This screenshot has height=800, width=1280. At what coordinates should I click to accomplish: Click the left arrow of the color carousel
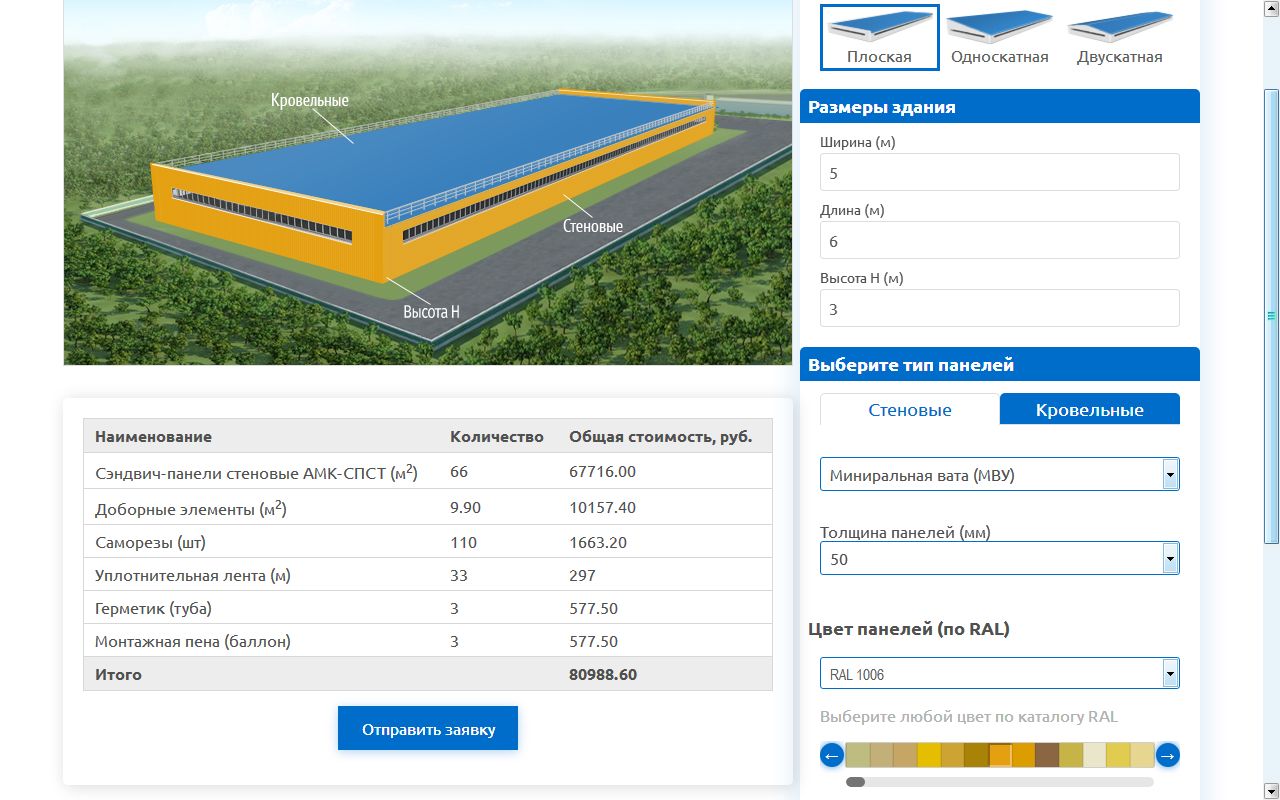click(832, 755)
